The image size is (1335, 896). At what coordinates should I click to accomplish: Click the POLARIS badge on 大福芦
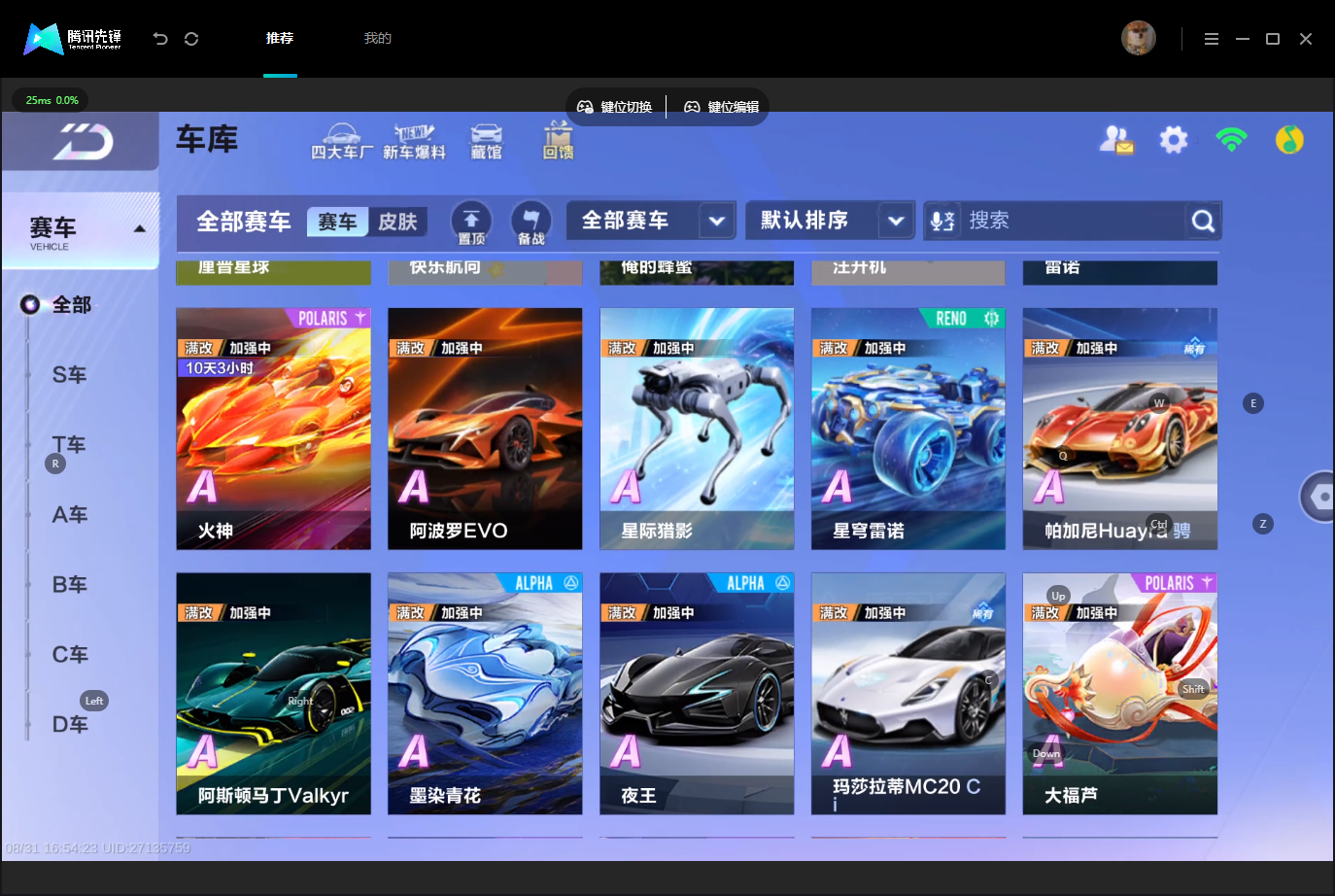click(1175, 583)
